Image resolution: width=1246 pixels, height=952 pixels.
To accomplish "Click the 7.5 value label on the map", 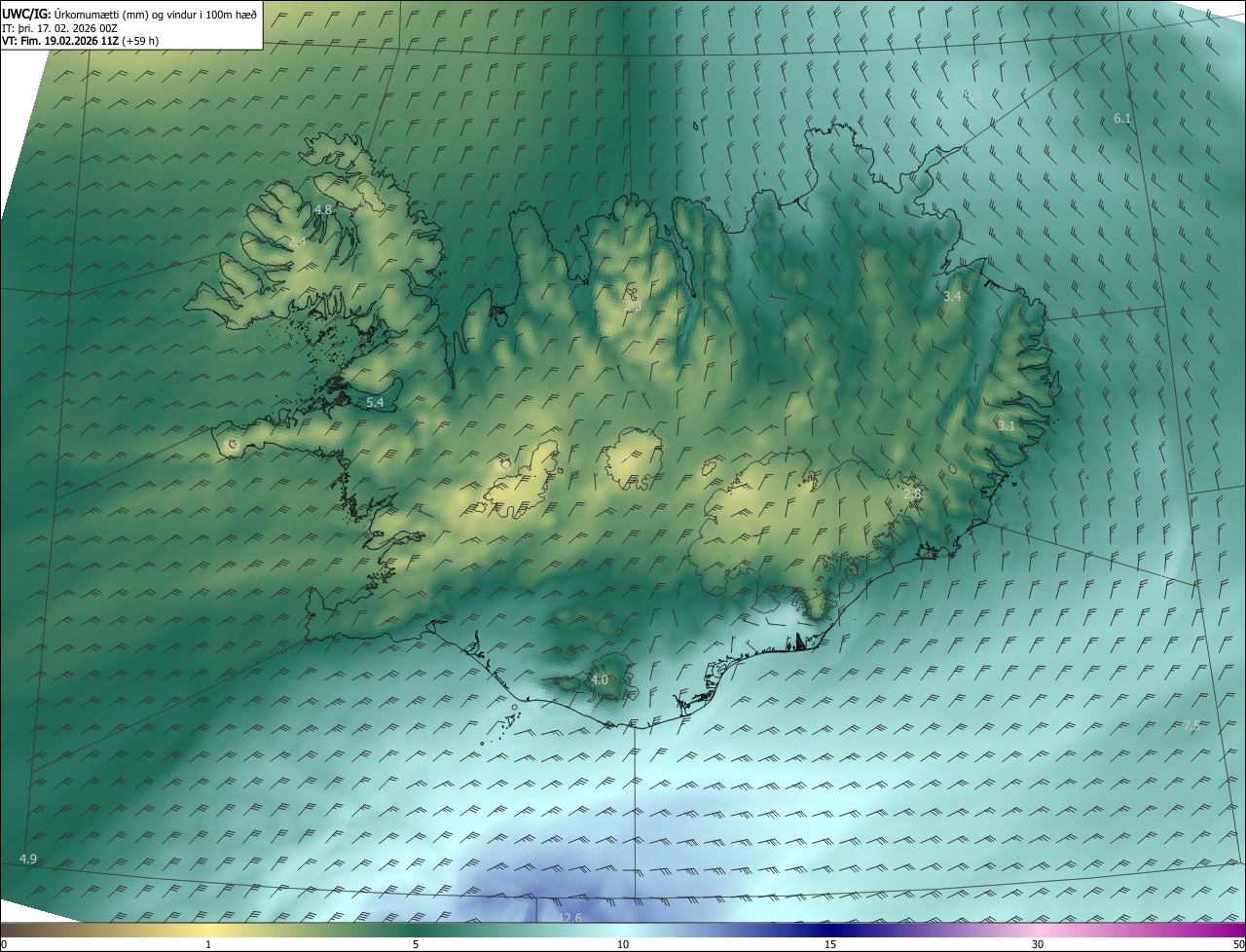I will (1191, 726).
